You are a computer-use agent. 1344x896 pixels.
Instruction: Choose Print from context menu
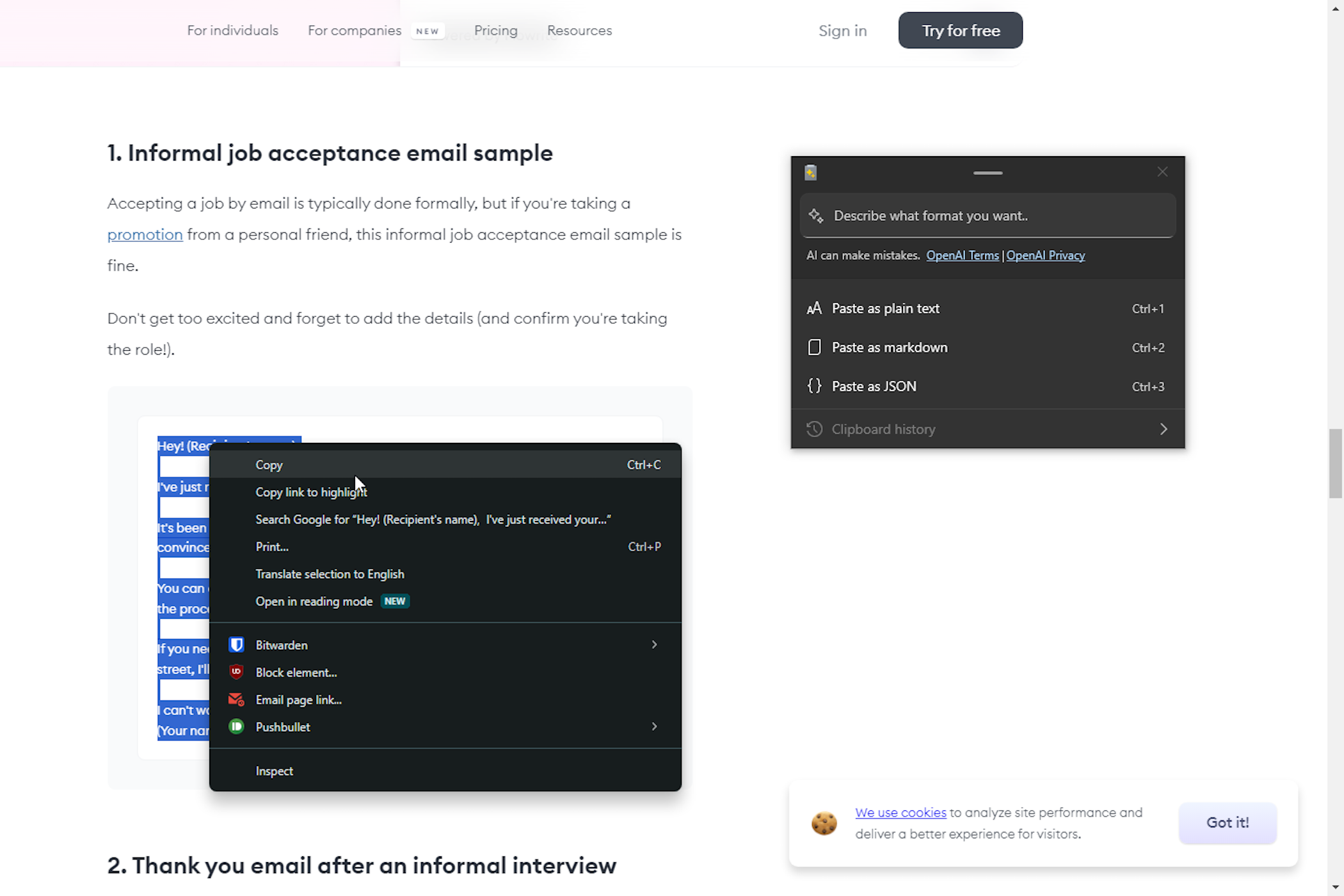click(445, 547)
